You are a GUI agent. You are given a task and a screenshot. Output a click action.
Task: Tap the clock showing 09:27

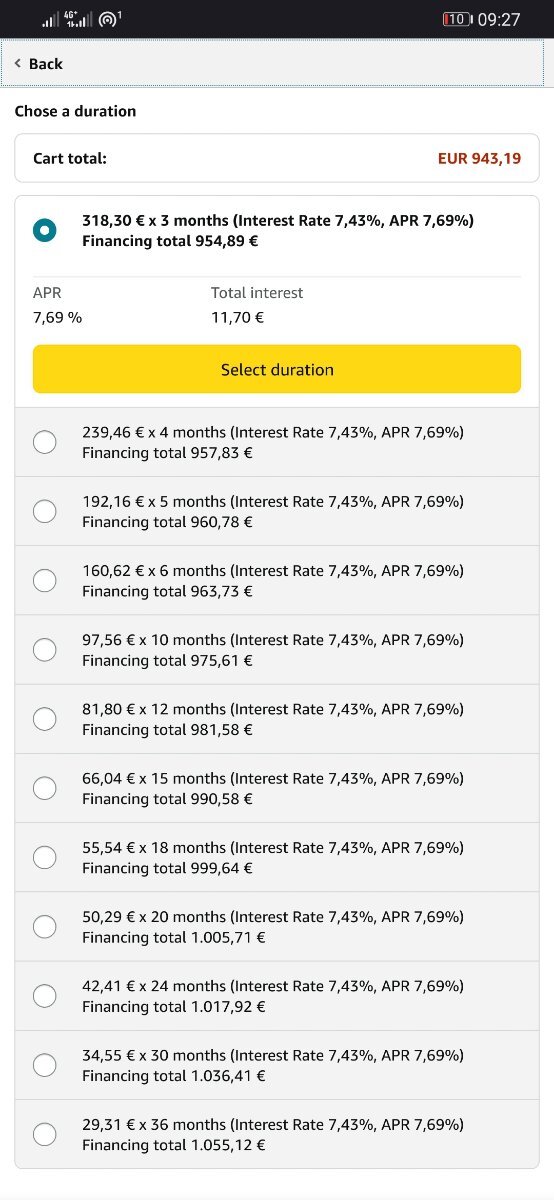pyautogui.click(x=499, y=19)
